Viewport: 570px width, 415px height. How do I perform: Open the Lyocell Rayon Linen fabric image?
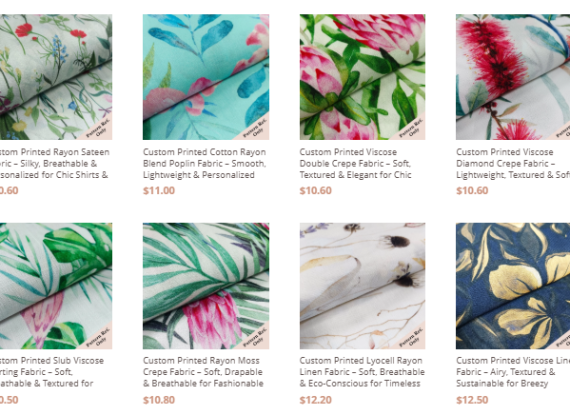click(x=362, y=286)
